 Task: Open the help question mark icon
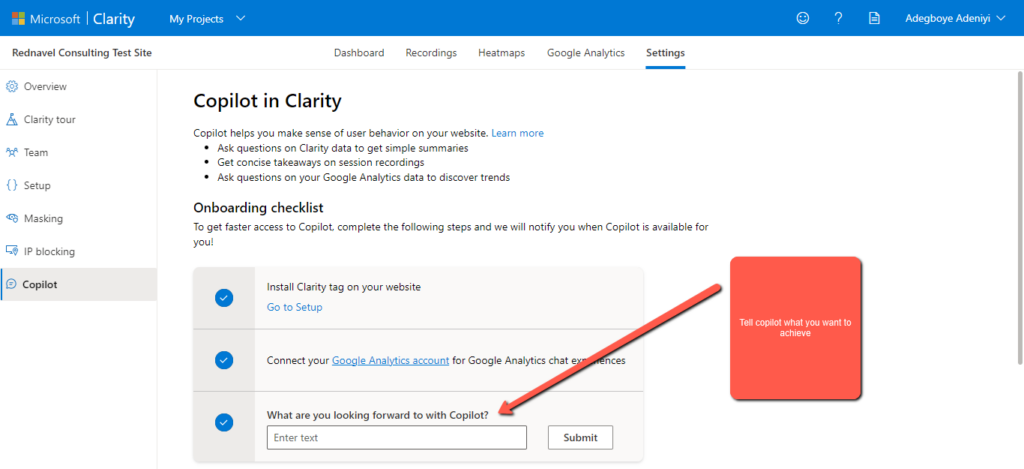[839, 18]
